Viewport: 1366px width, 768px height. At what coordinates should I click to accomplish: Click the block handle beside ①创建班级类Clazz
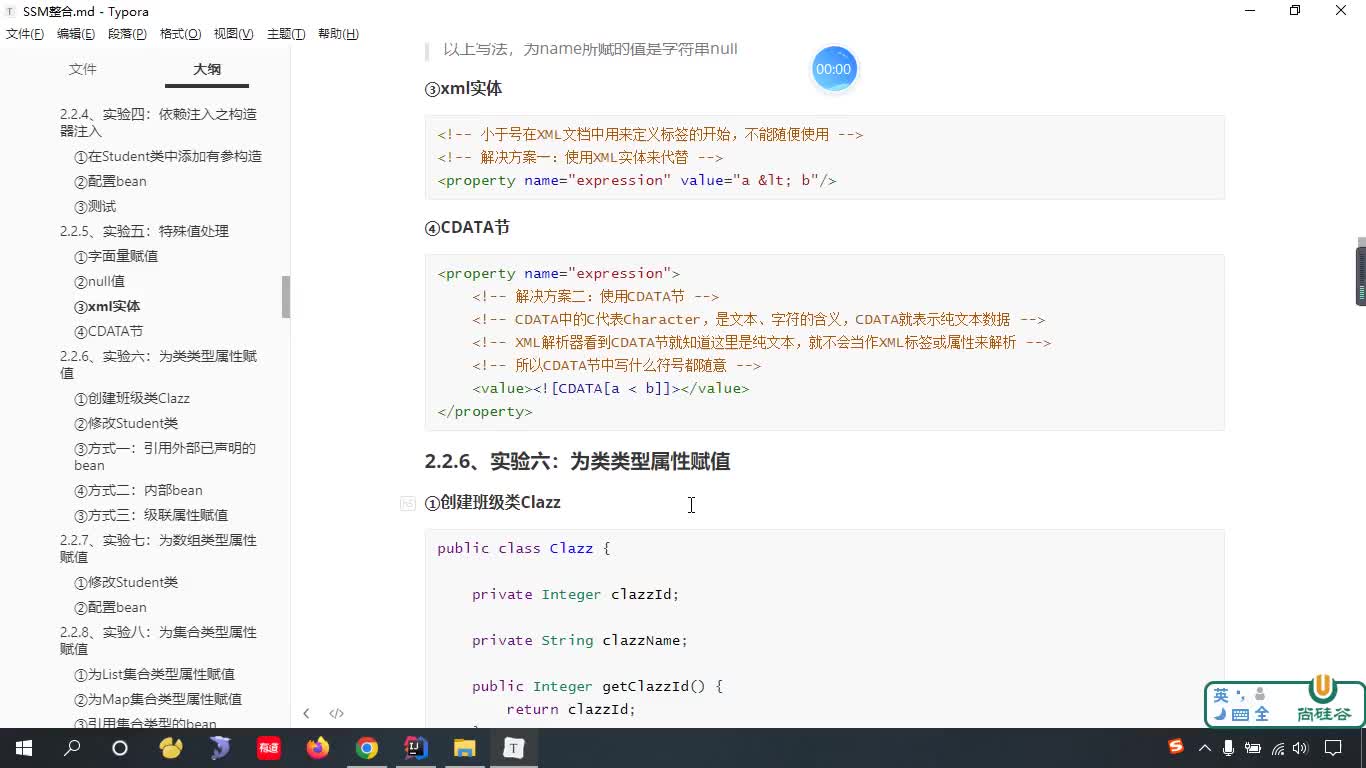407,503
